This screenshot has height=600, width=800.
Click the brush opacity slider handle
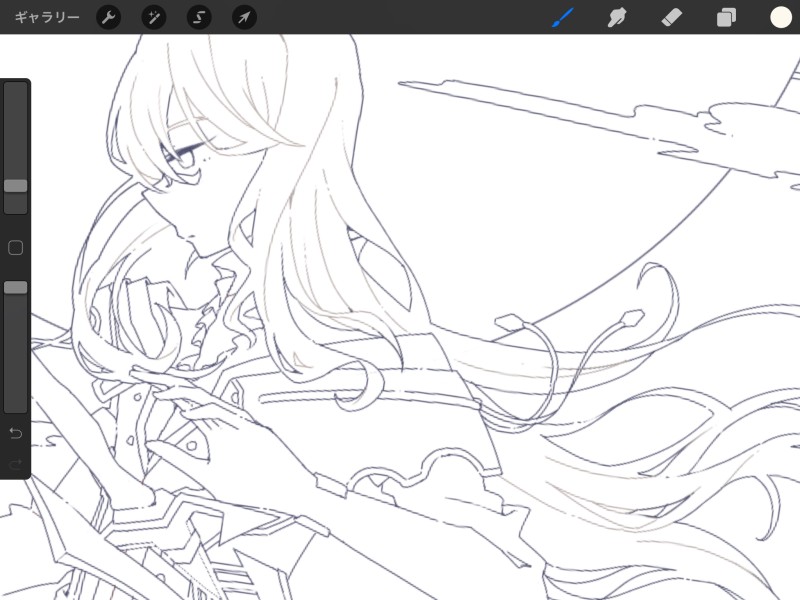pyautogui.click(x=16, y=287)
